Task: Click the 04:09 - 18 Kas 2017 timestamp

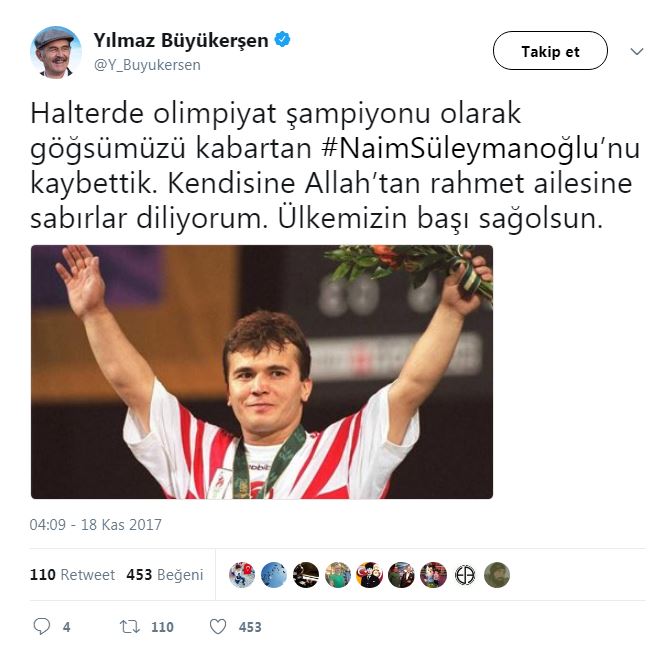Action: 95,525
